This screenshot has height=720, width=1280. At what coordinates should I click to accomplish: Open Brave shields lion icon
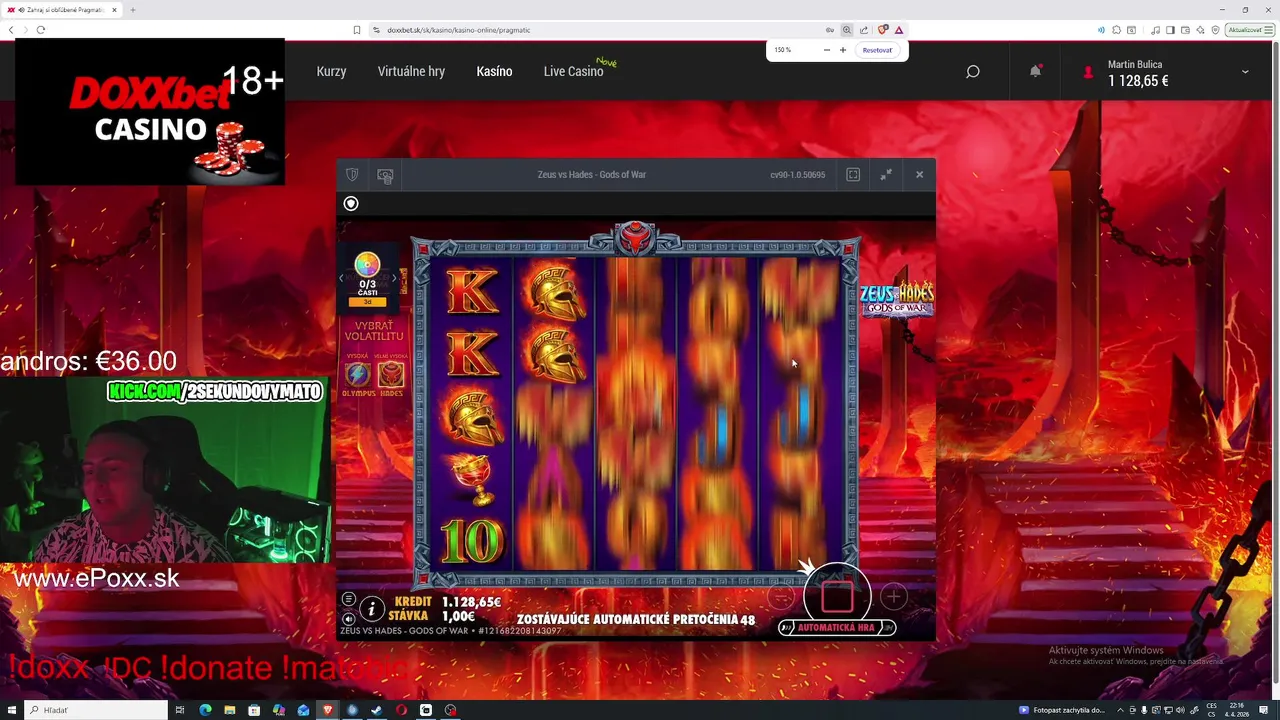click(x=881, y=30)
